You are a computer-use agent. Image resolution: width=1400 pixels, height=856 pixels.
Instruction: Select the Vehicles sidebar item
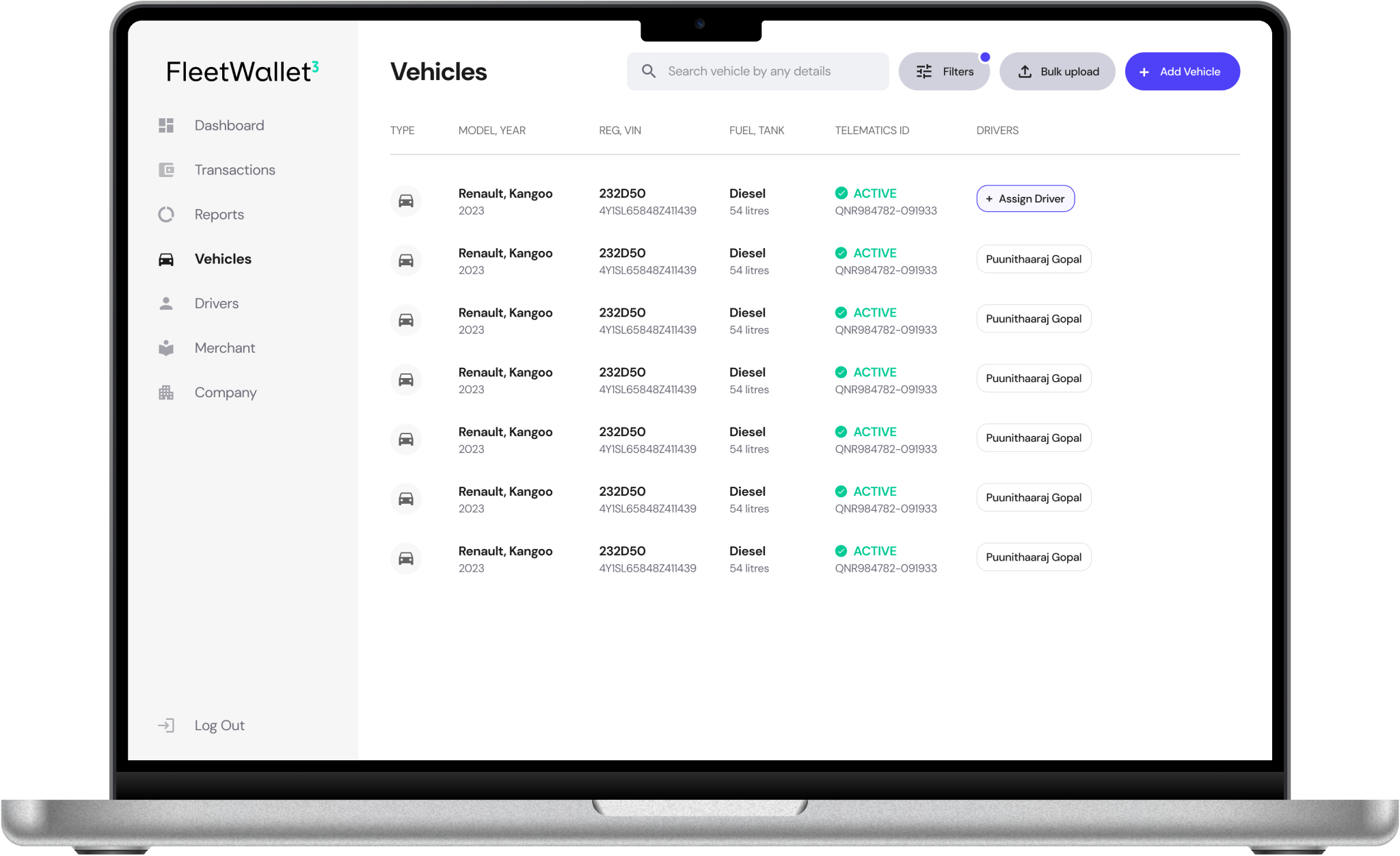tap(223, 259)
